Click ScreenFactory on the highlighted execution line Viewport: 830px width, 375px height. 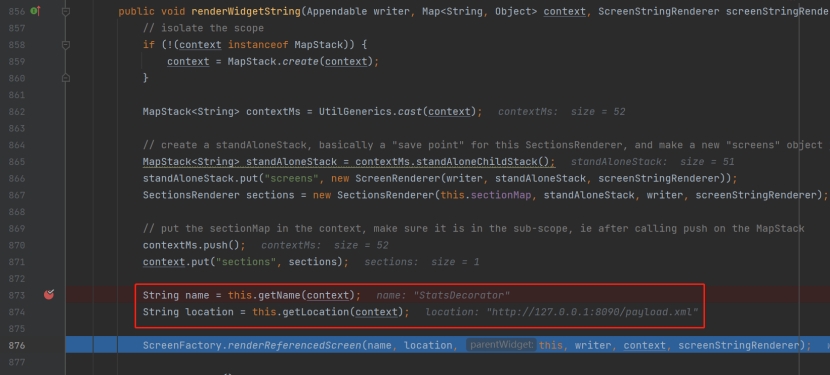pos(182,345)
